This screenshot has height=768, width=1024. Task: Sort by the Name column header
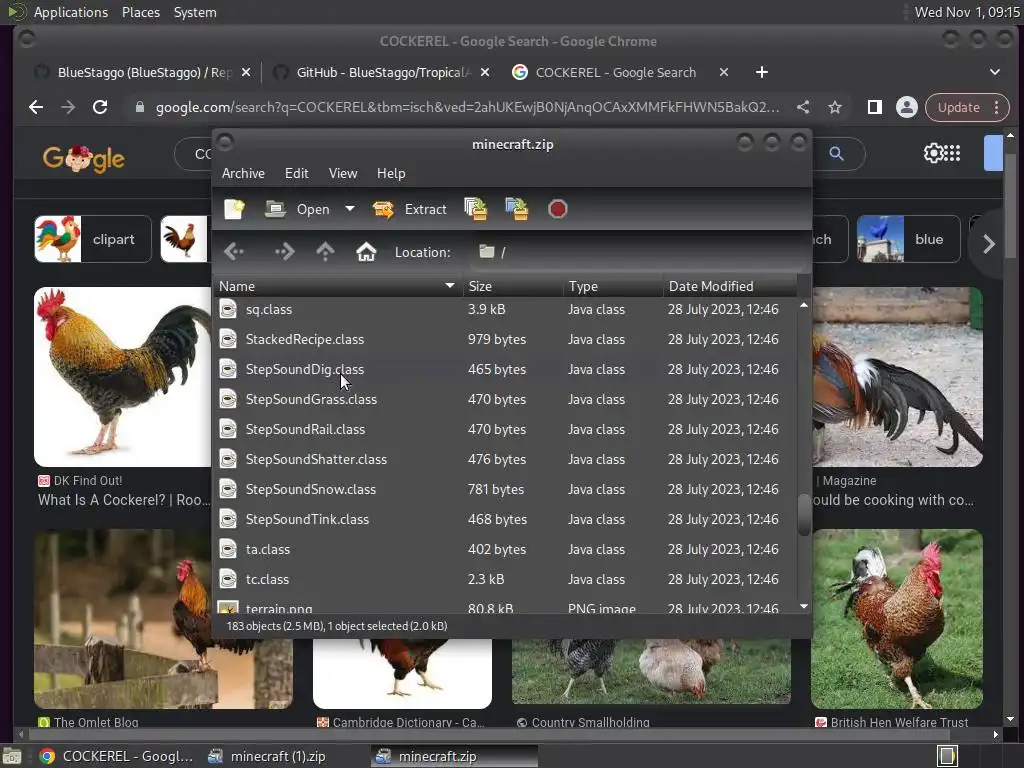coord(338,286)
